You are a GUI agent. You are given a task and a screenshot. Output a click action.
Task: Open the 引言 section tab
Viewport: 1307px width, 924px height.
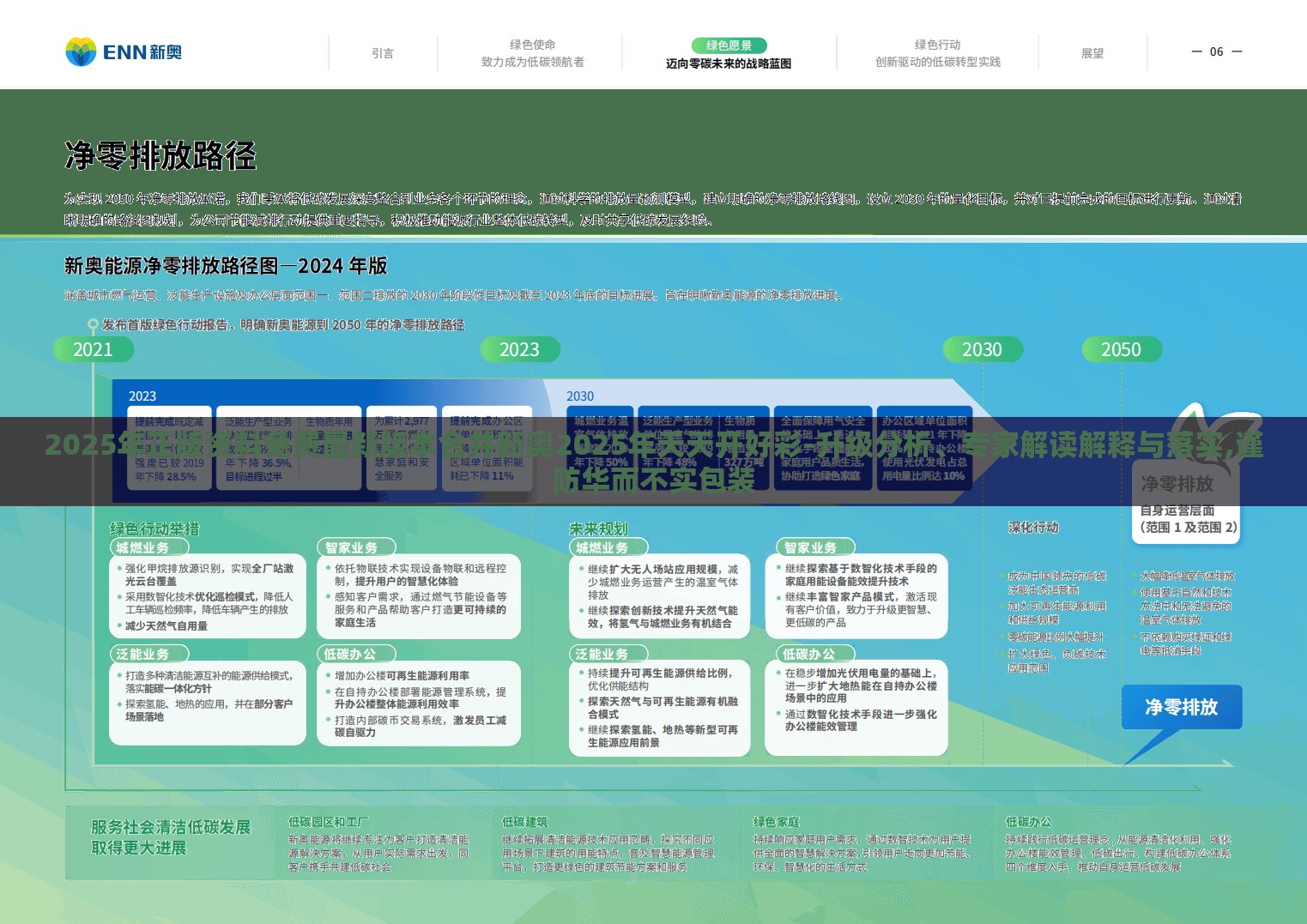[383, 53]
